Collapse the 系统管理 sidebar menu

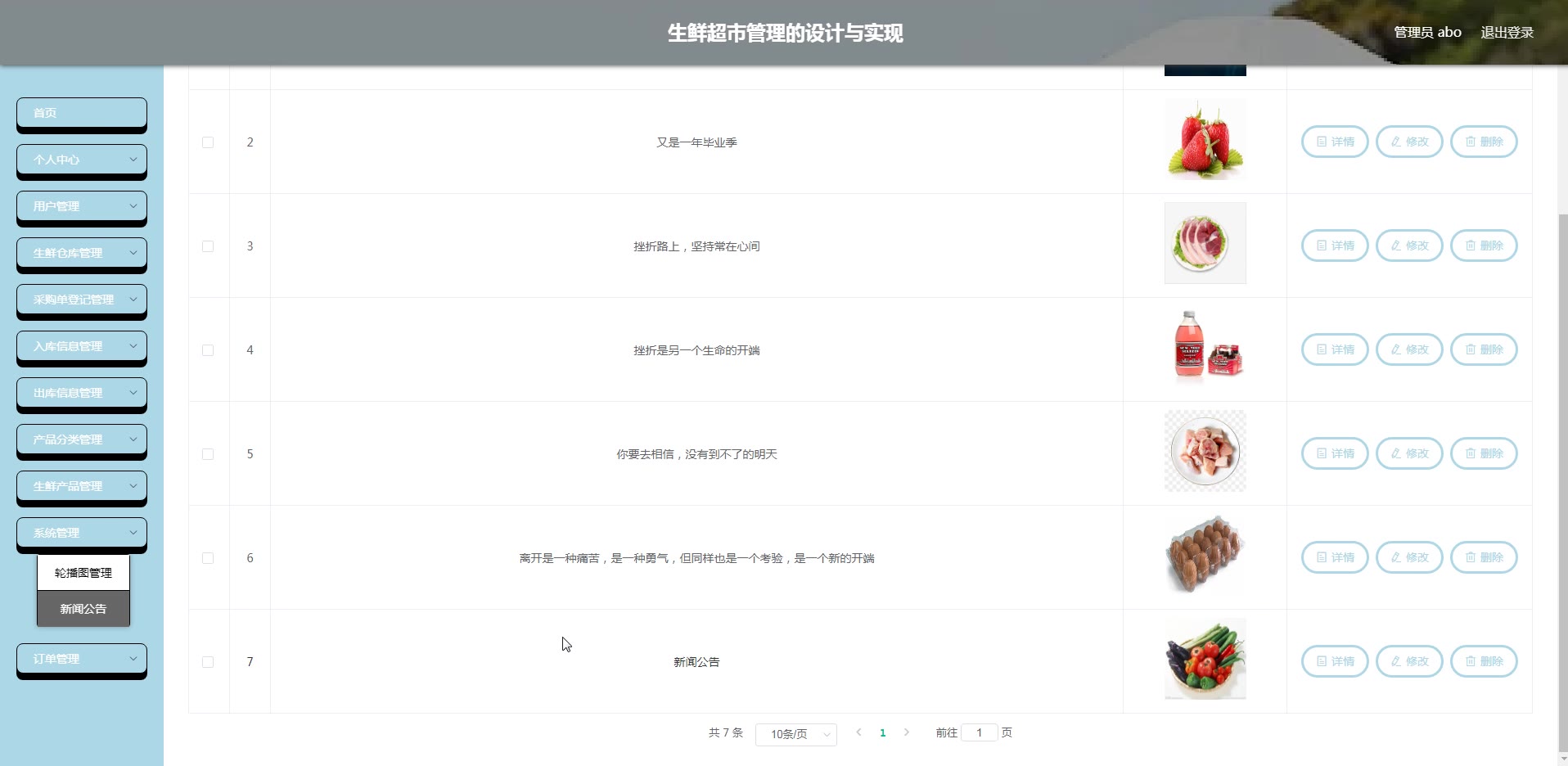click(82, 533)
